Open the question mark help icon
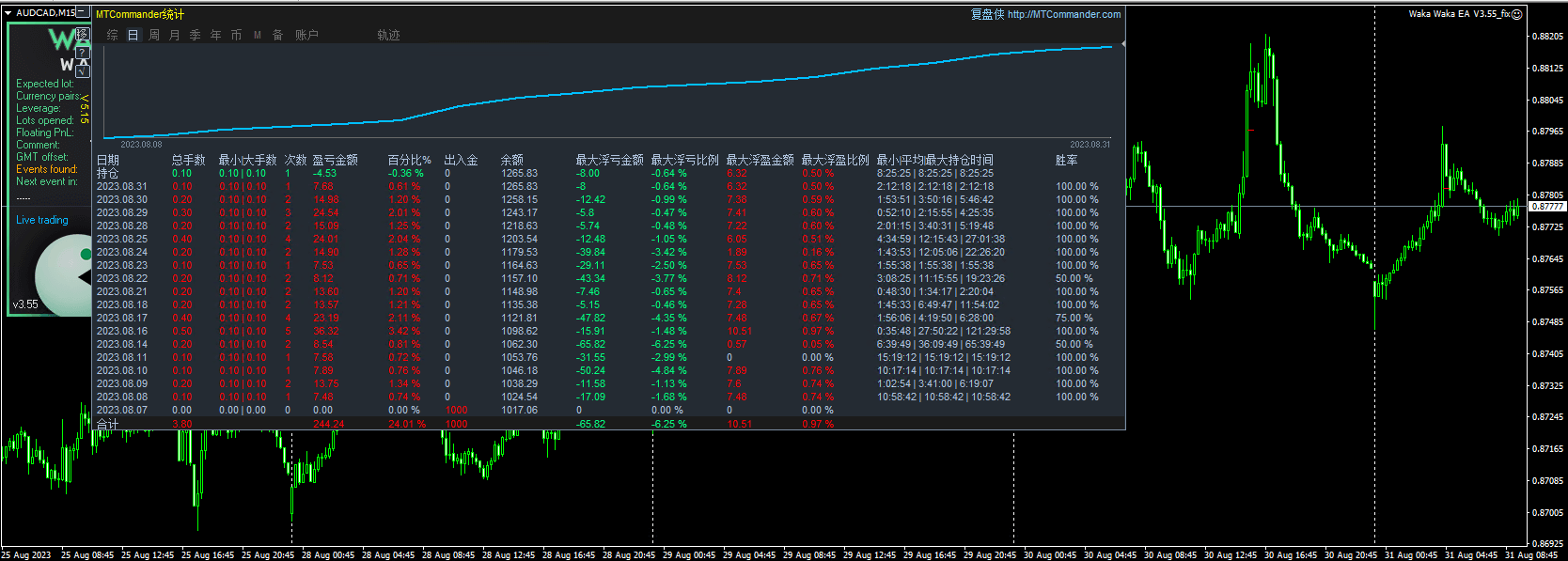Viewport: 1568px width, 561px height. click(x=83, y=54)
